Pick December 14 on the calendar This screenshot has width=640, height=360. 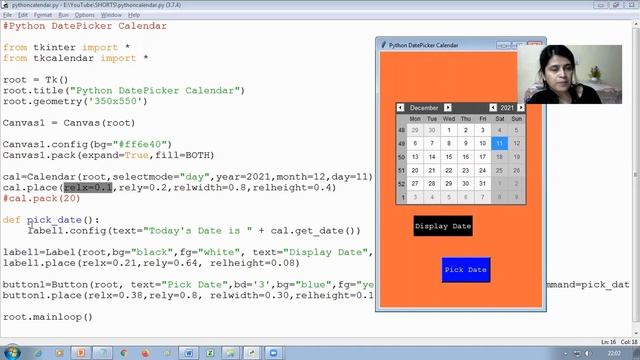(432, 157)
